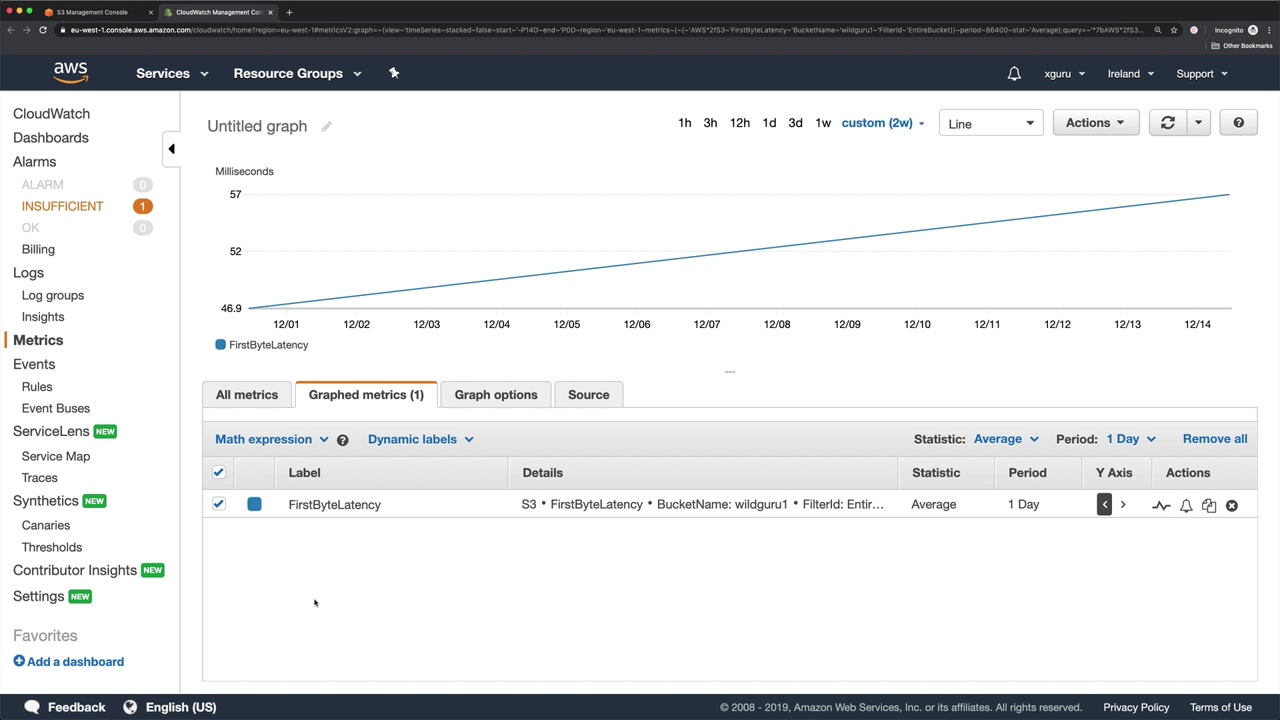This screenshot has width=1280, height=720.
Task: Click the pin shortcut icon in AWS navbar
Action: click(394, 73)
